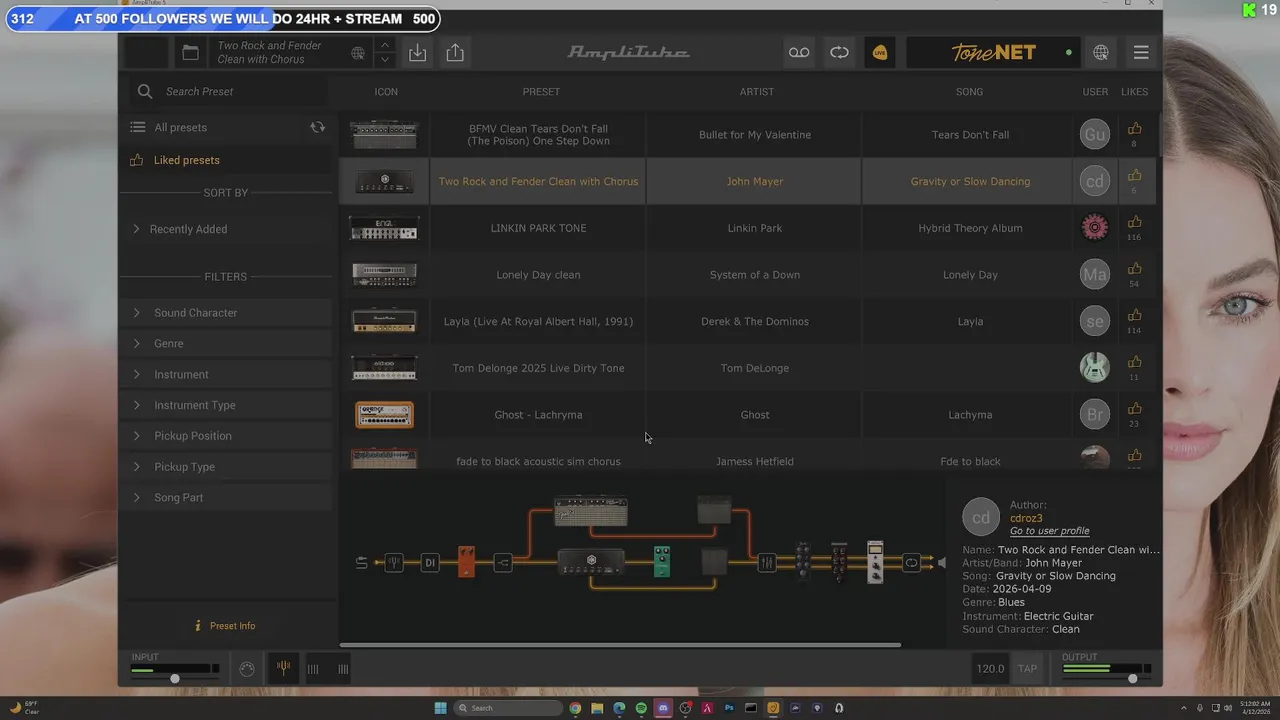The height and width of the screenshot is (720, 1280).
Task: Select the signal splitter block
Action: 503,563
